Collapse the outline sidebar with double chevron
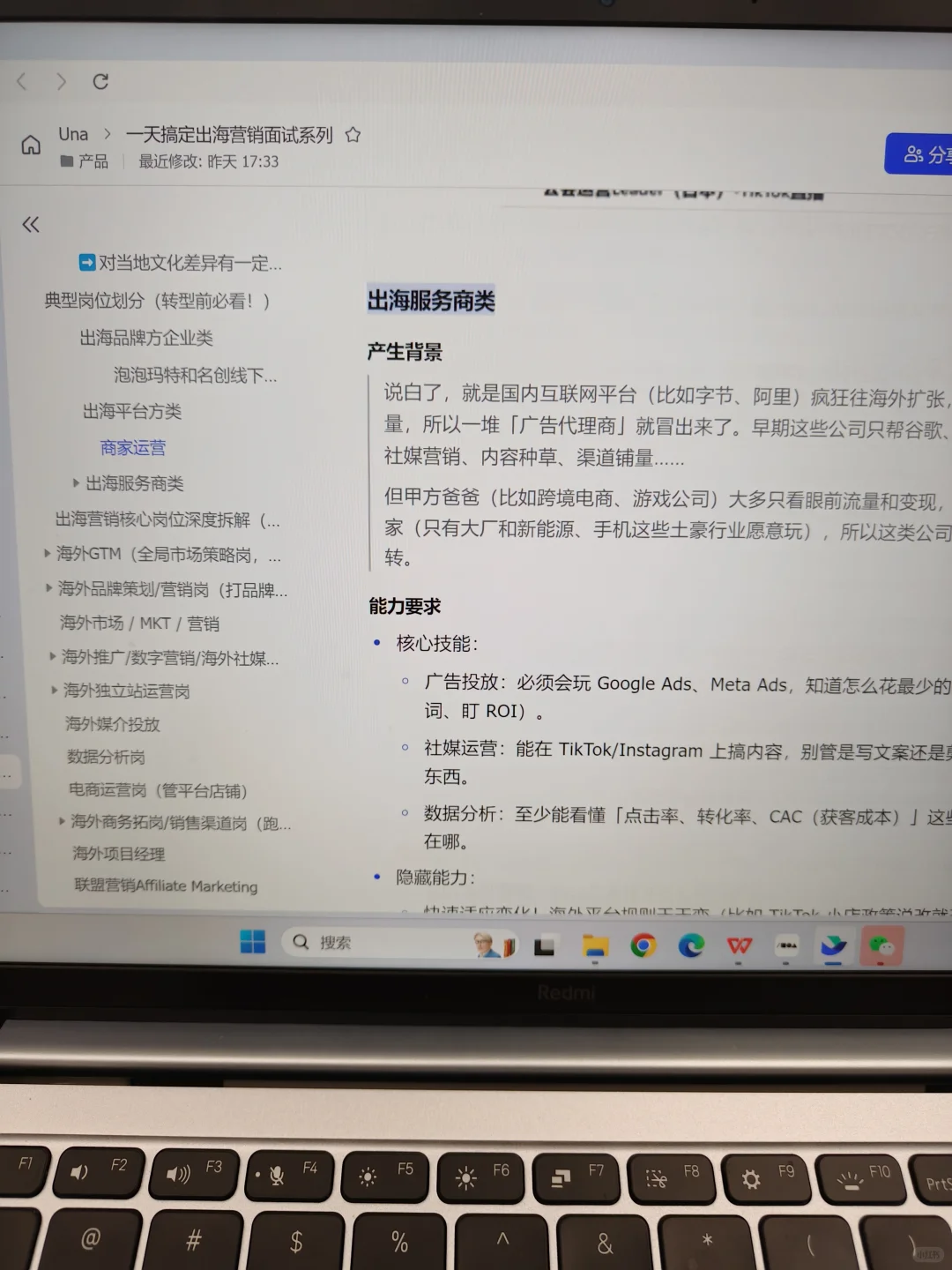Screen dimensions: 952x1270 coord(31,224)
